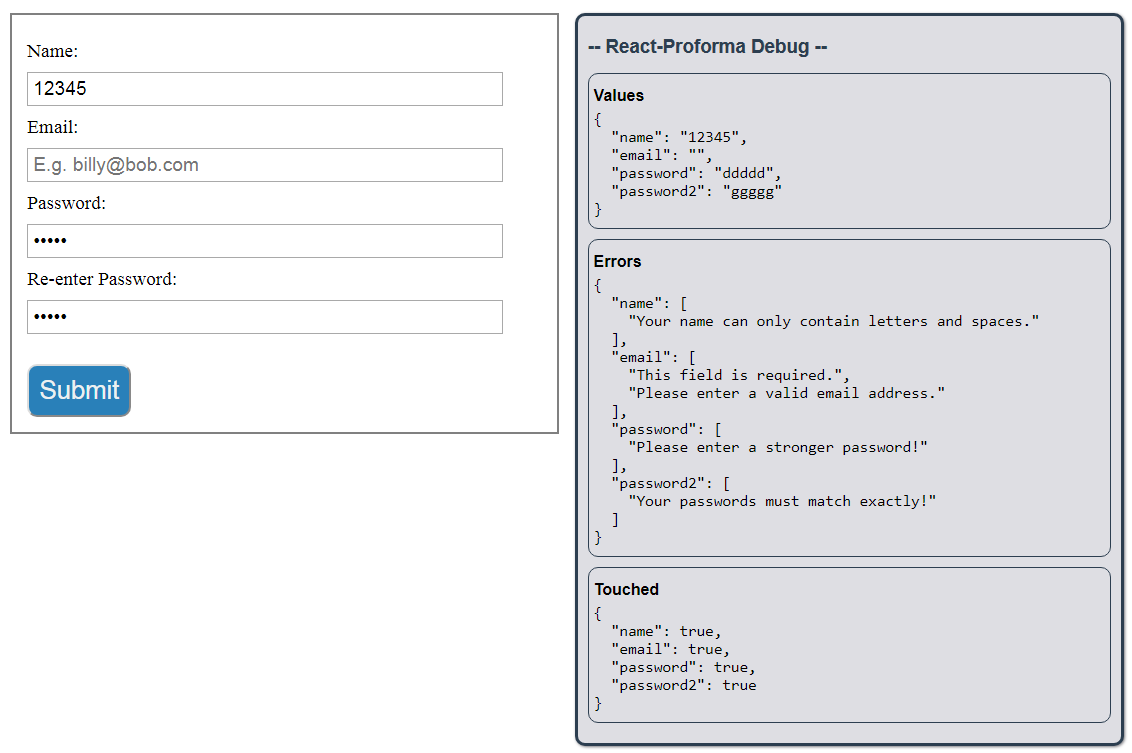1132x753 pixels.
Task: Click error "Please enter a valid email address."
Action: 786,393
